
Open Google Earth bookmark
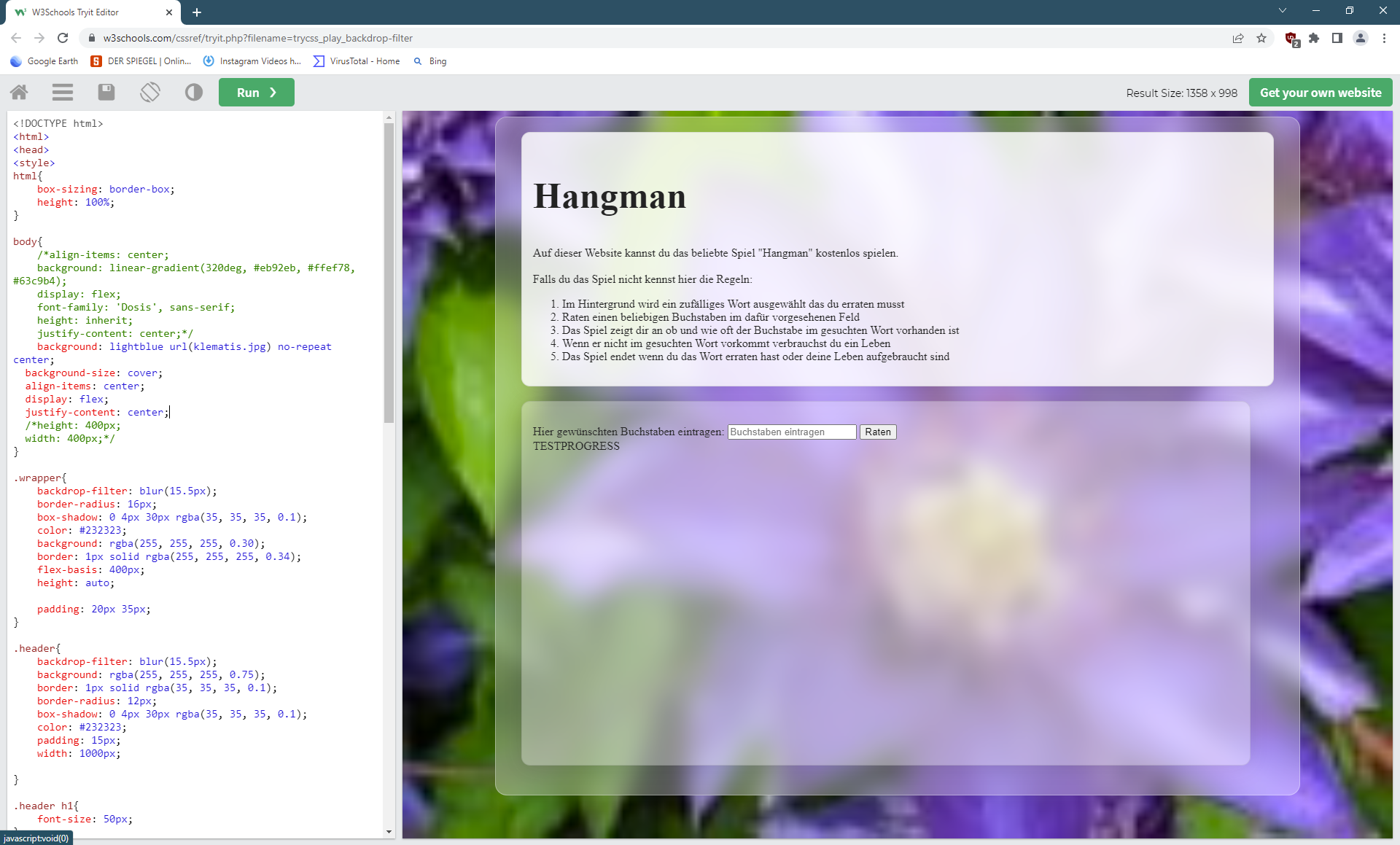(x=44, y=61)
